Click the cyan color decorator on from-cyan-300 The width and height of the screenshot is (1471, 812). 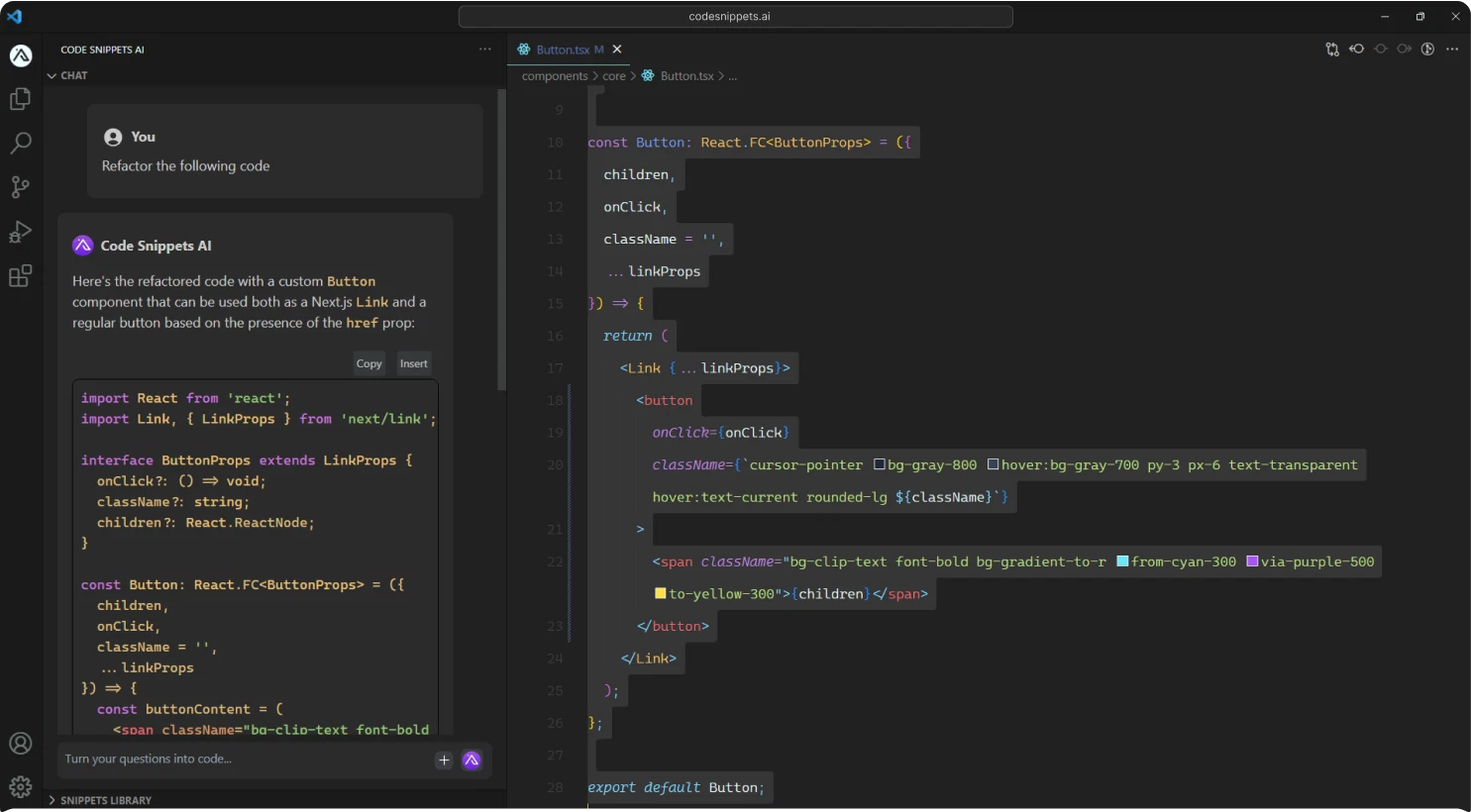coord(1125,561)
